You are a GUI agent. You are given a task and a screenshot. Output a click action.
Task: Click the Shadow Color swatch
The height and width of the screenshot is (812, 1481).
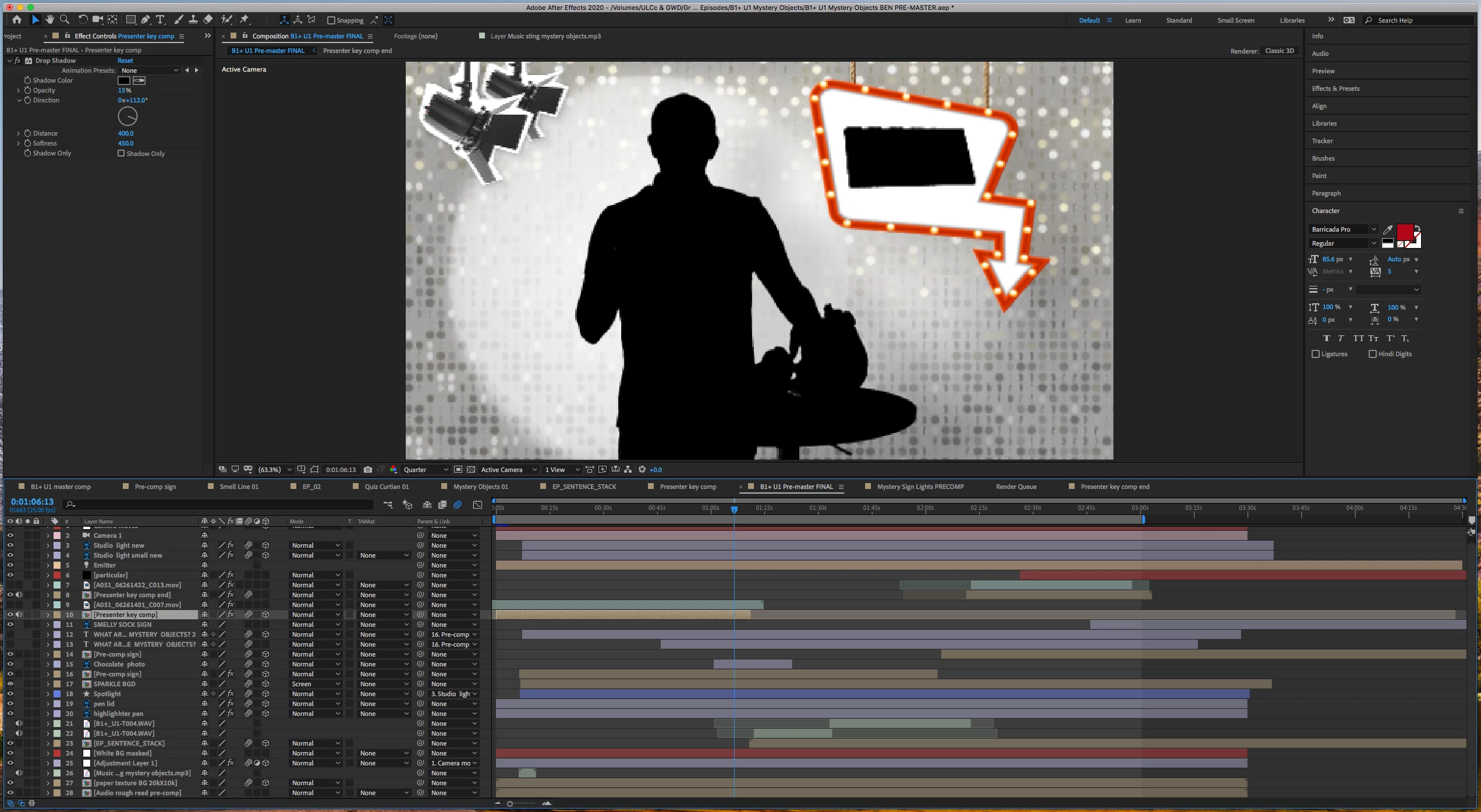[x=124, y=80]
